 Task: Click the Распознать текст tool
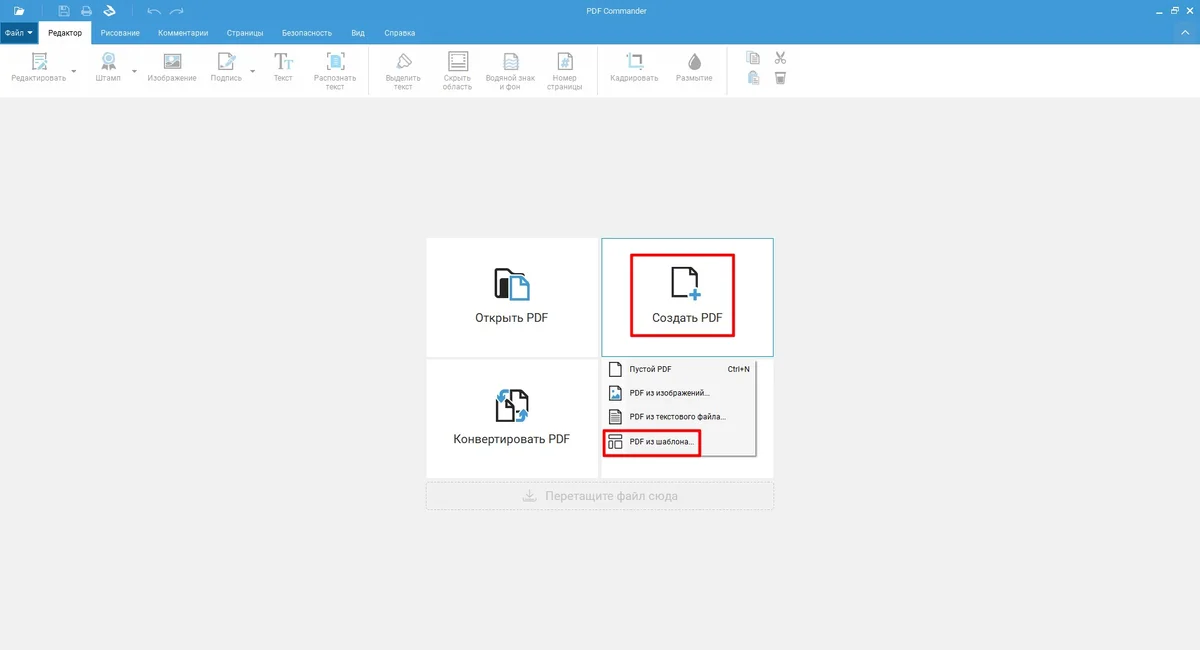click(x=335, y=71)
